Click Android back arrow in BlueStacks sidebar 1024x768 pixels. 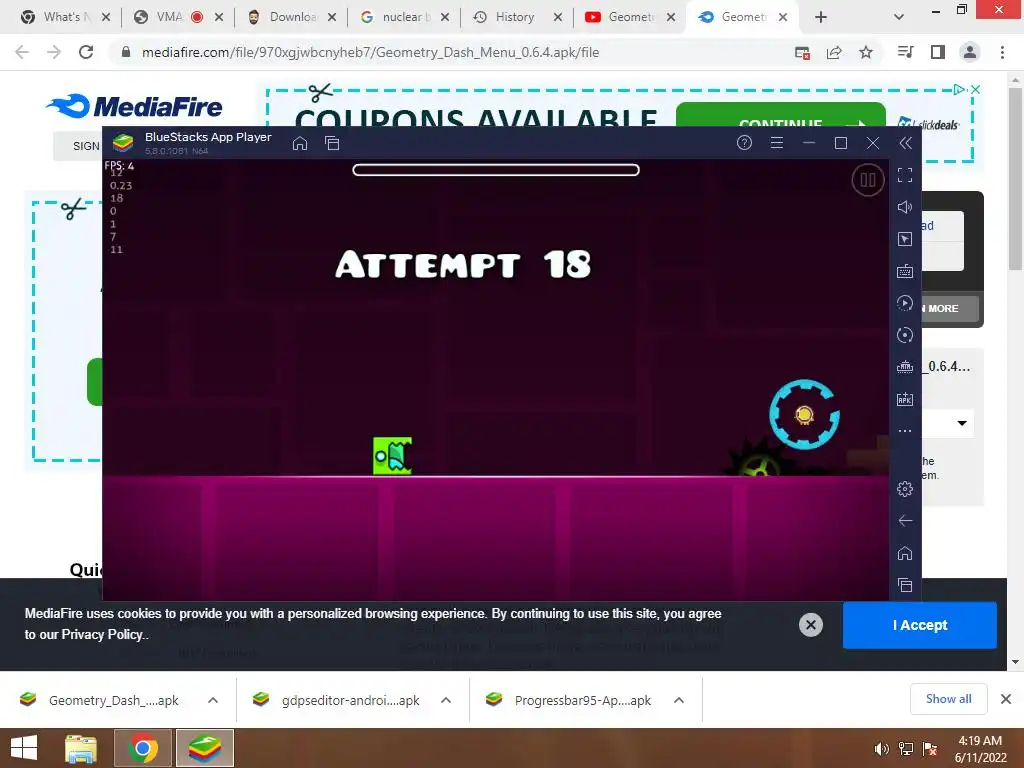904,520
